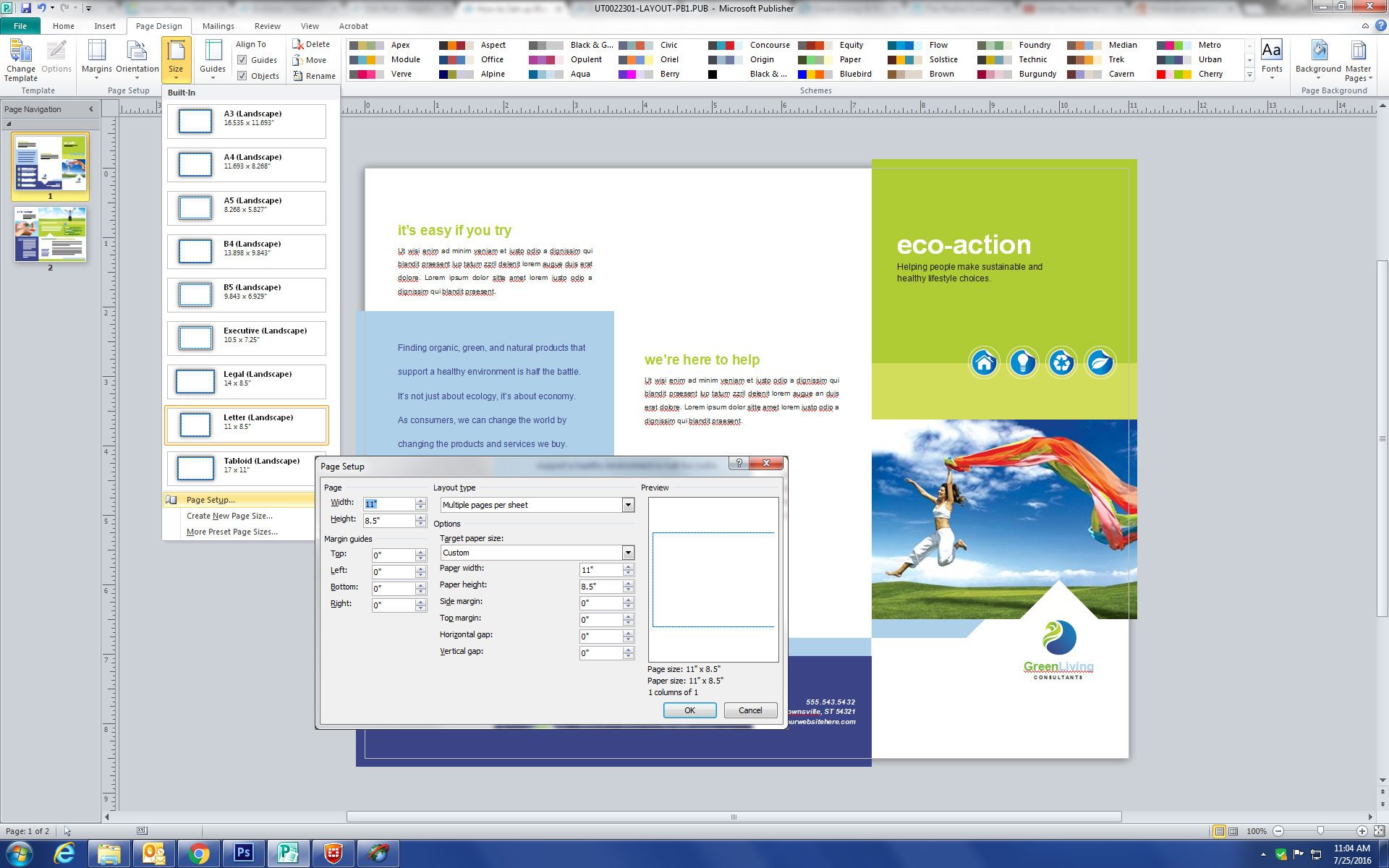Viewport: 1389px width, 868px height.
Task: Toggle the Guides checkbox
Action: tap(242, 60)
